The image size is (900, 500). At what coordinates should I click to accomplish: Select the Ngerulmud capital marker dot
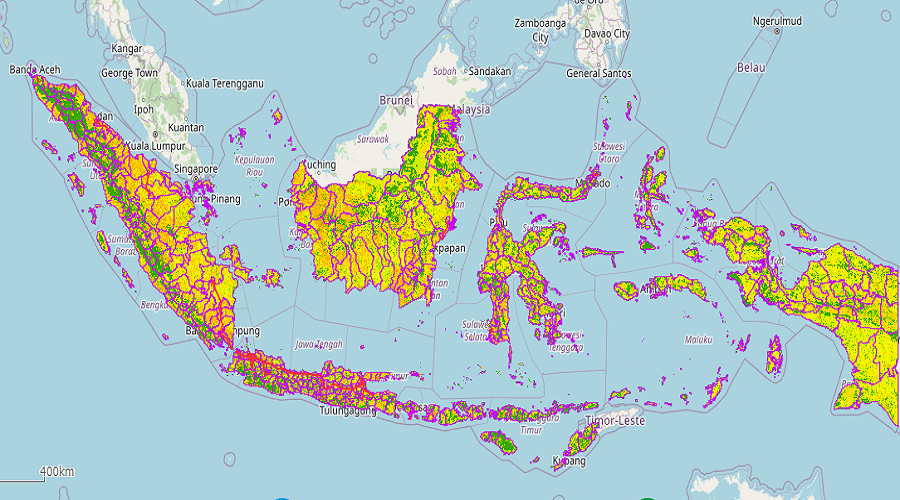[x=776, y=32]
